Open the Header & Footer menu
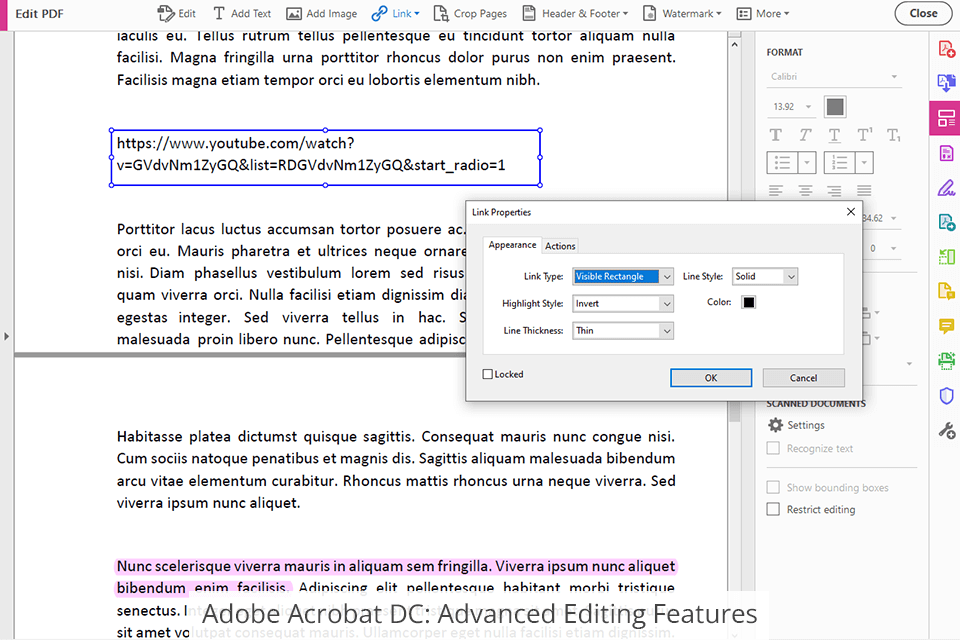Screen dimensions: 960x640 (x=576, y=13)
